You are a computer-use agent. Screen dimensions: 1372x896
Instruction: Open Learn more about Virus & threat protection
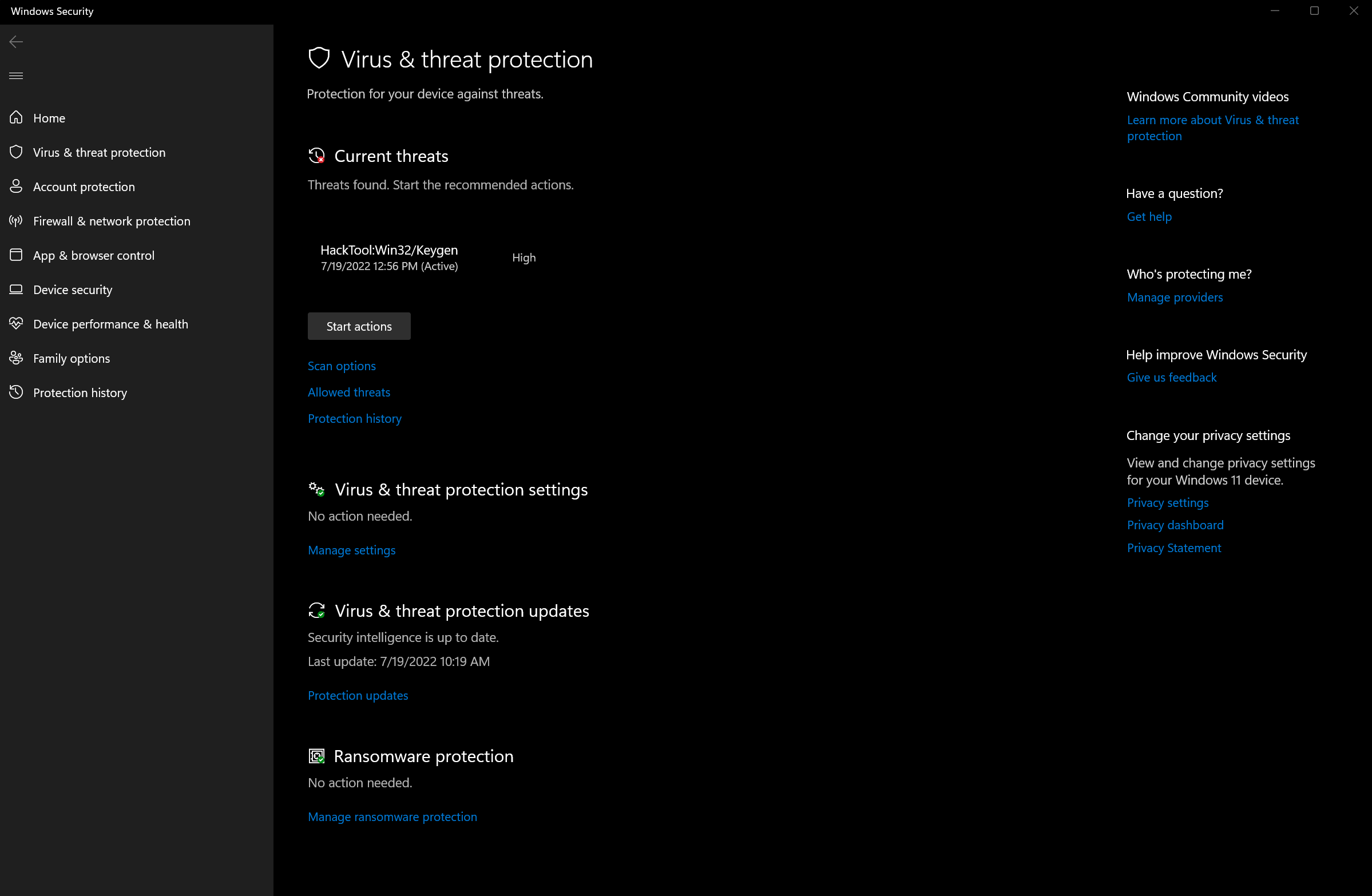click(x=1212, y=128)
